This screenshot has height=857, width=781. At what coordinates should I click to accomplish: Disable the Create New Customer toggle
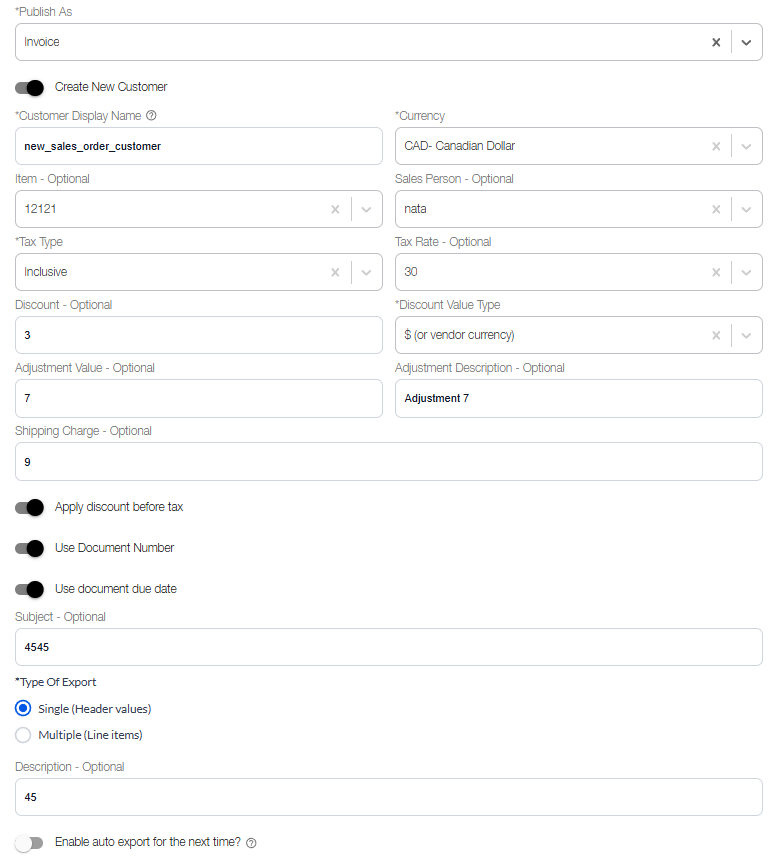pos(30,88)
